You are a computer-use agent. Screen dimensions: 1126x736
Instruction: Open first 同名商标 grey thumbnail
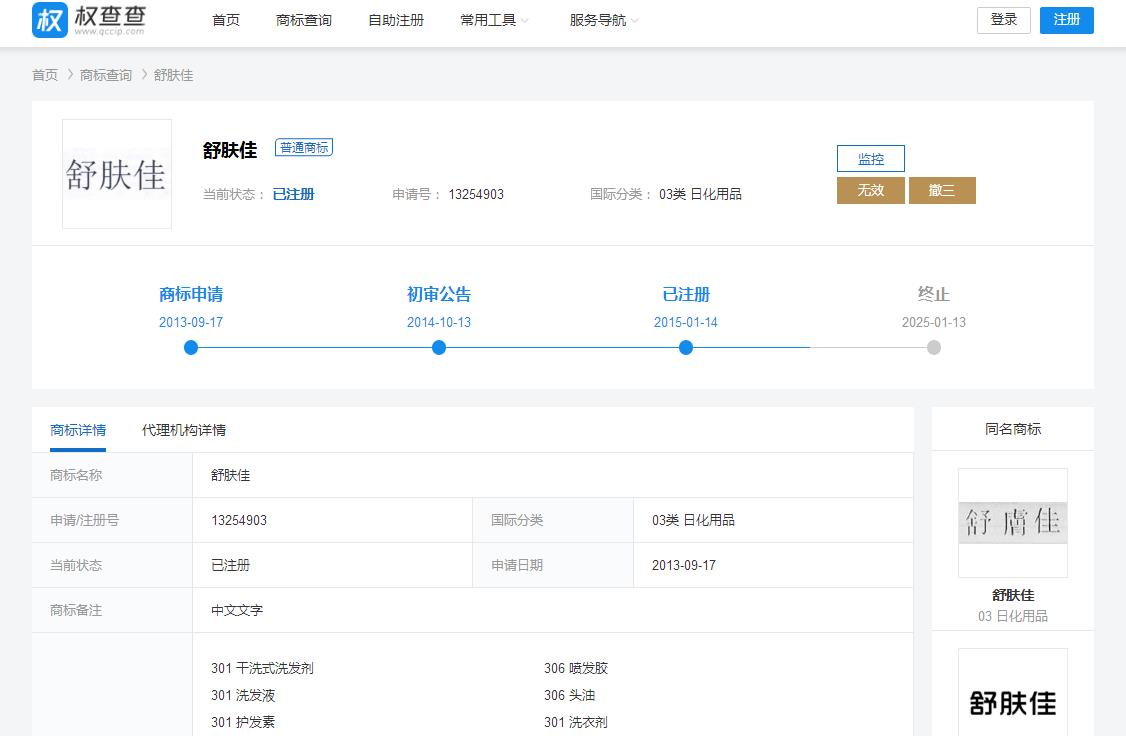(1013, 523)
